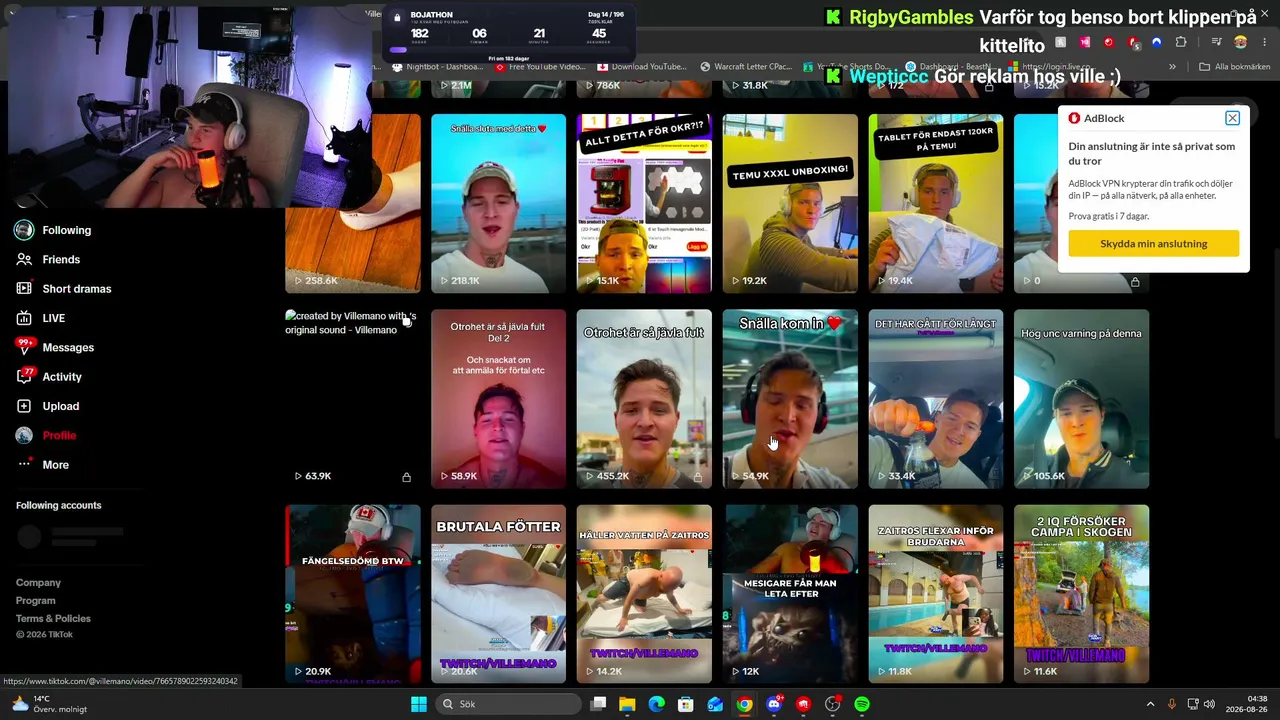The width and height of the screenshot is (1280, 720).
Task: Click the microphone icon in system tray
Action: click(1172, 704)
